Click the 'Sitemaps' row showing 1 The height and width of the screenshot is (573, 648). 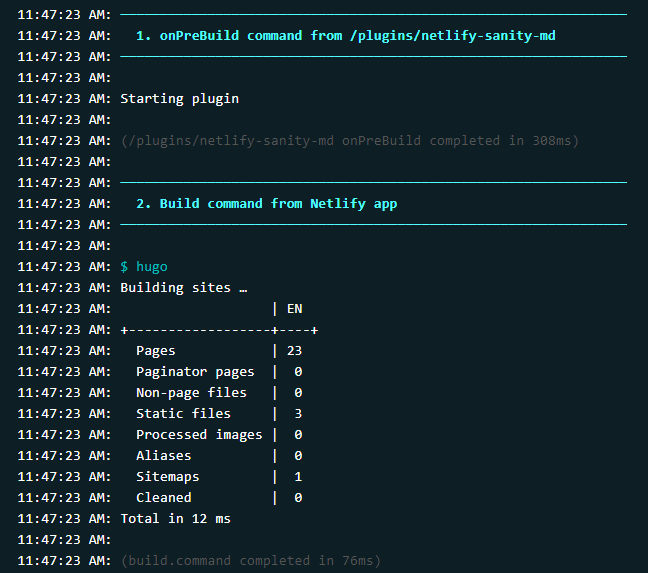(x=219, y=477)
